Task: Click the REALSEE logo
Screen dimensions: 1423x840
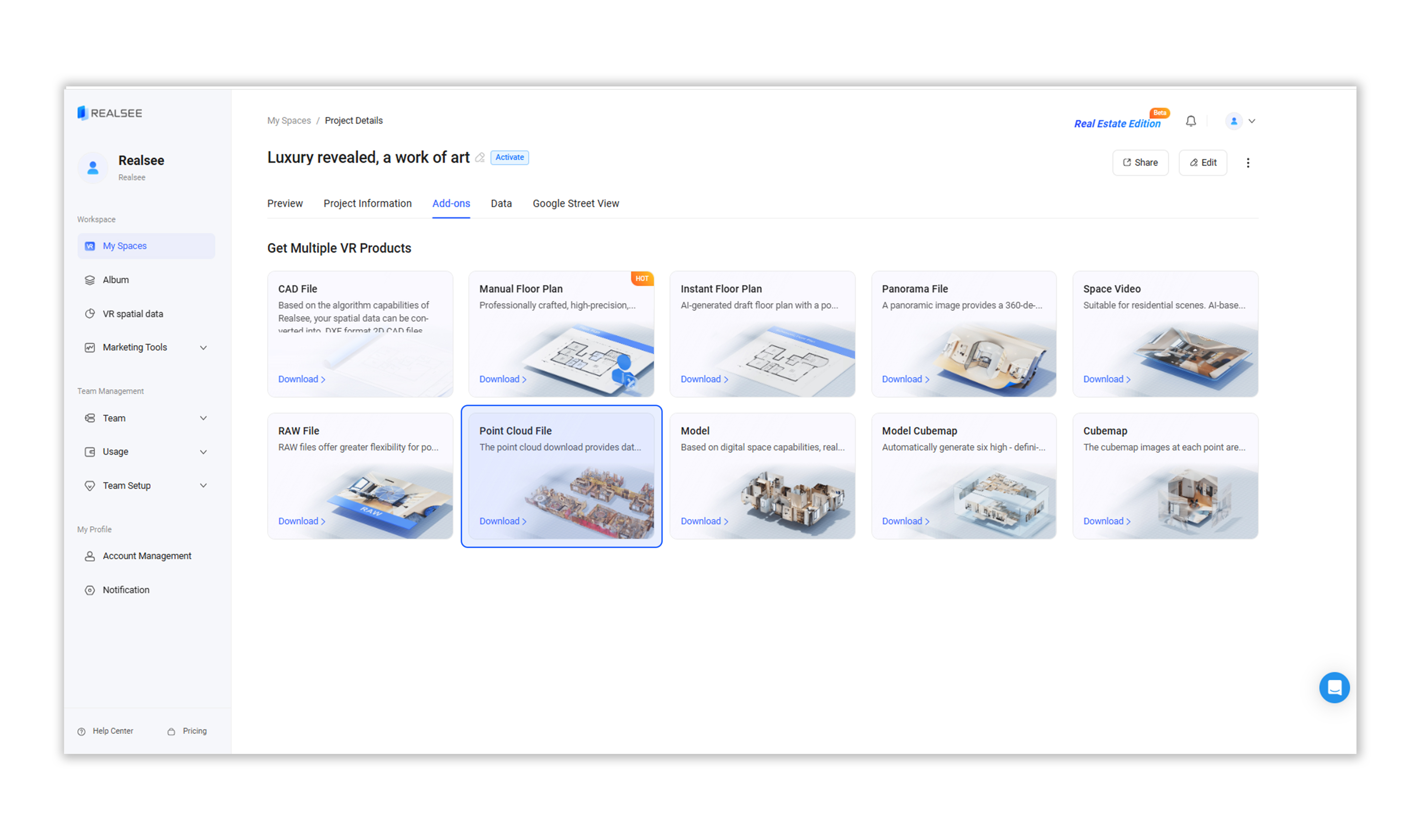Action: coord(110,113)
